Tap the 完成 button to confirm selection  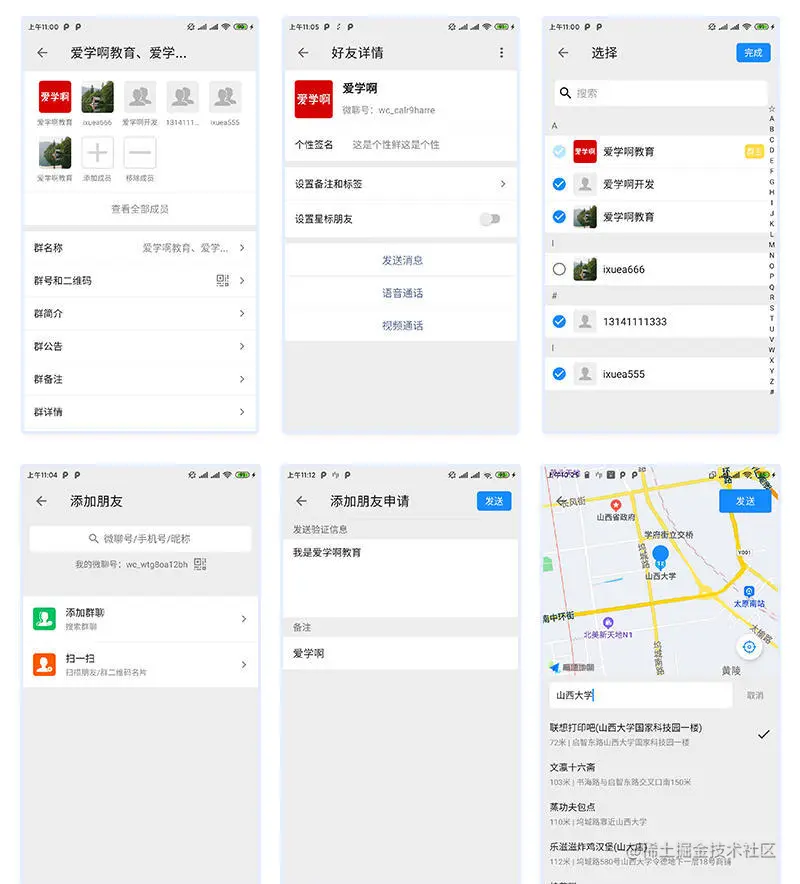click(x=752, y=53)
